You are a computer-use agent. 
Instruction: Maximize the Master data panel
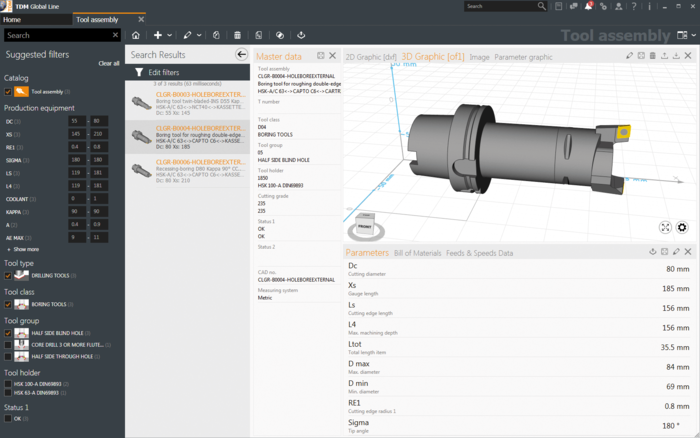pyautogui.click(x=321, y=56)
